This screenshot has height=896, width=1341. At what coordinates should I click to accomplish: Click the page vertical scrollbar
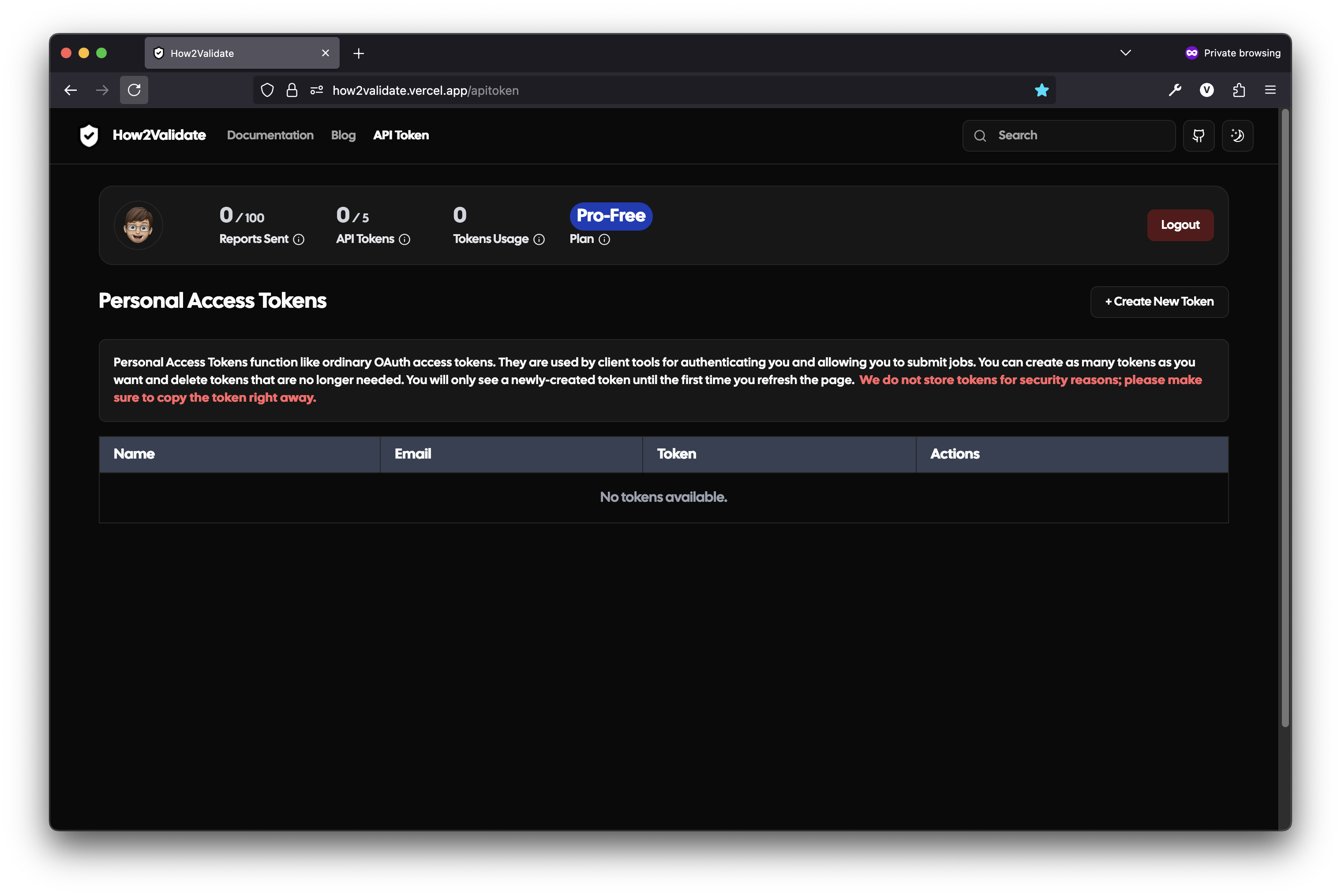1285,417
